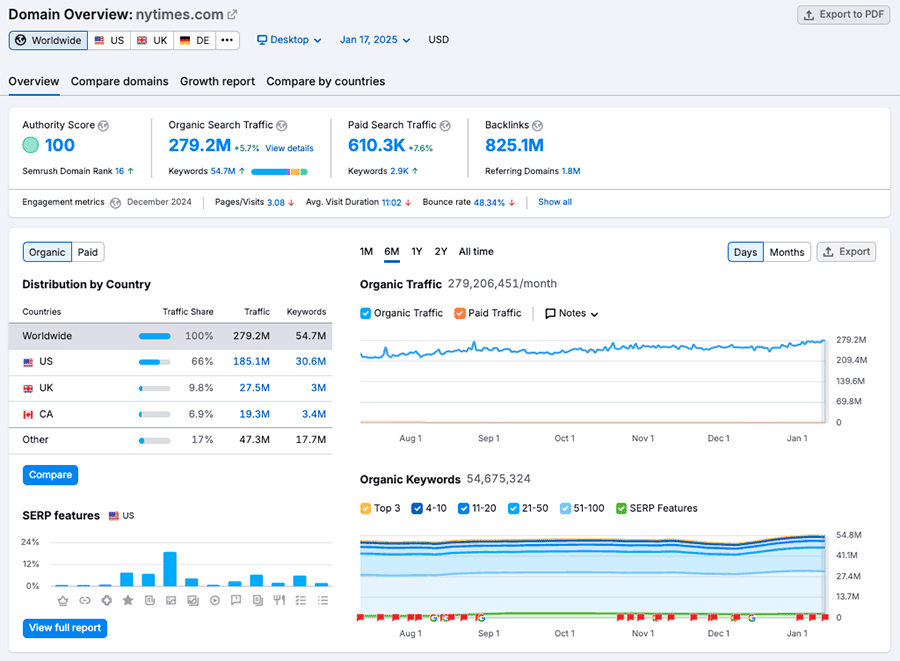This screenshot has width=900, height=661.
Task: Select speech-bubble question SERP icon
Action: [236, 600]
